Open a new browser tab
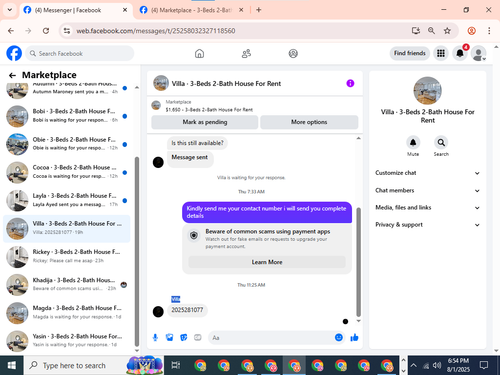Image resolution: width=500 pixels, height=375 pixels. (259, 10)
